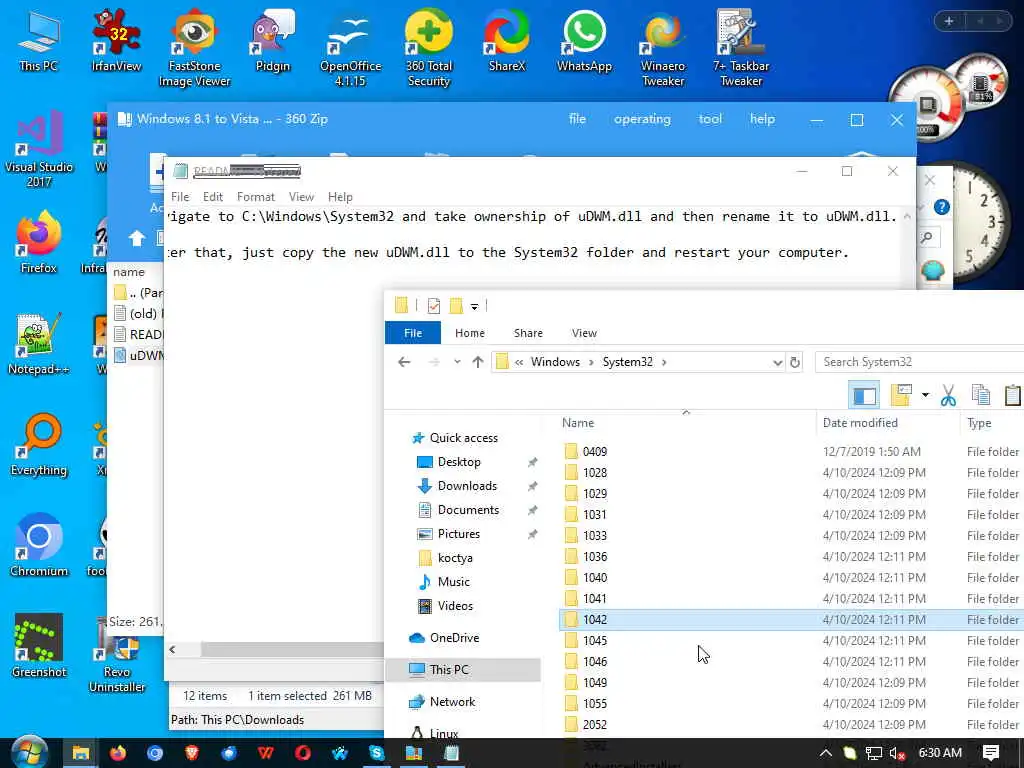
Task: Open 360 Zip operating menu
Action: 642,119
